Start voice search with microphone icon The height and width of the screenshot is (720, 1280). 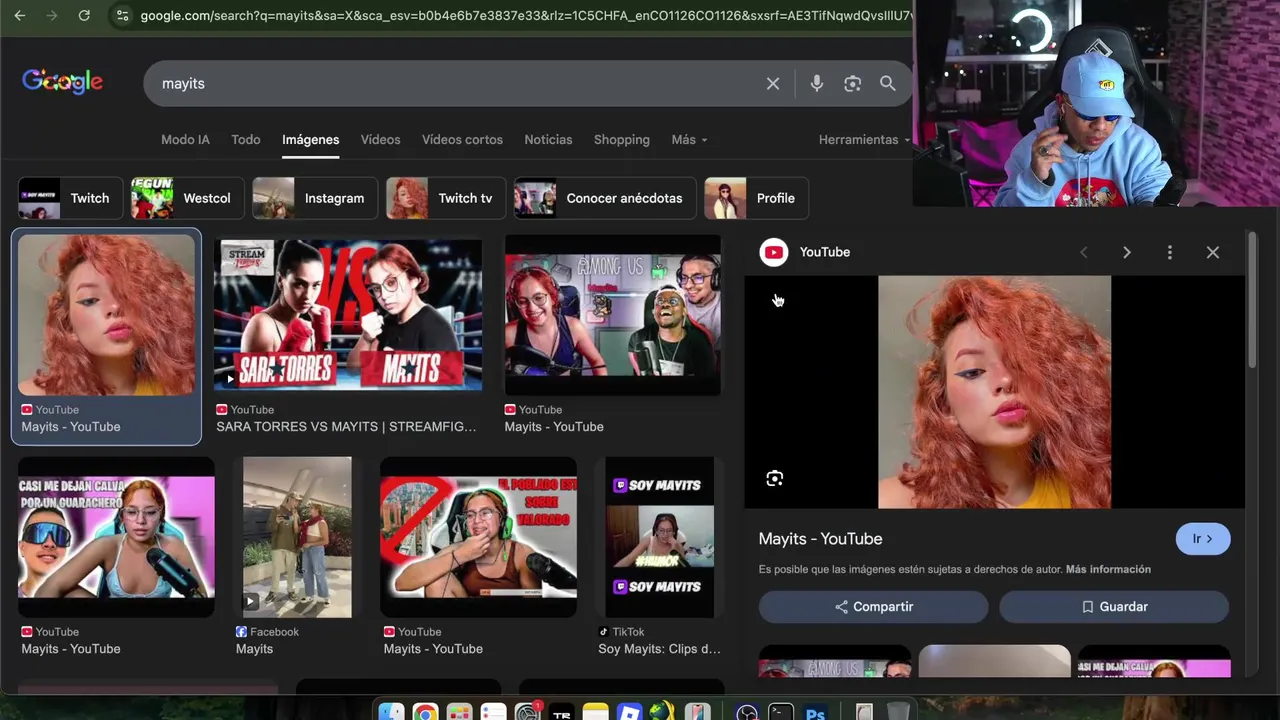click(x=817, y=84)
